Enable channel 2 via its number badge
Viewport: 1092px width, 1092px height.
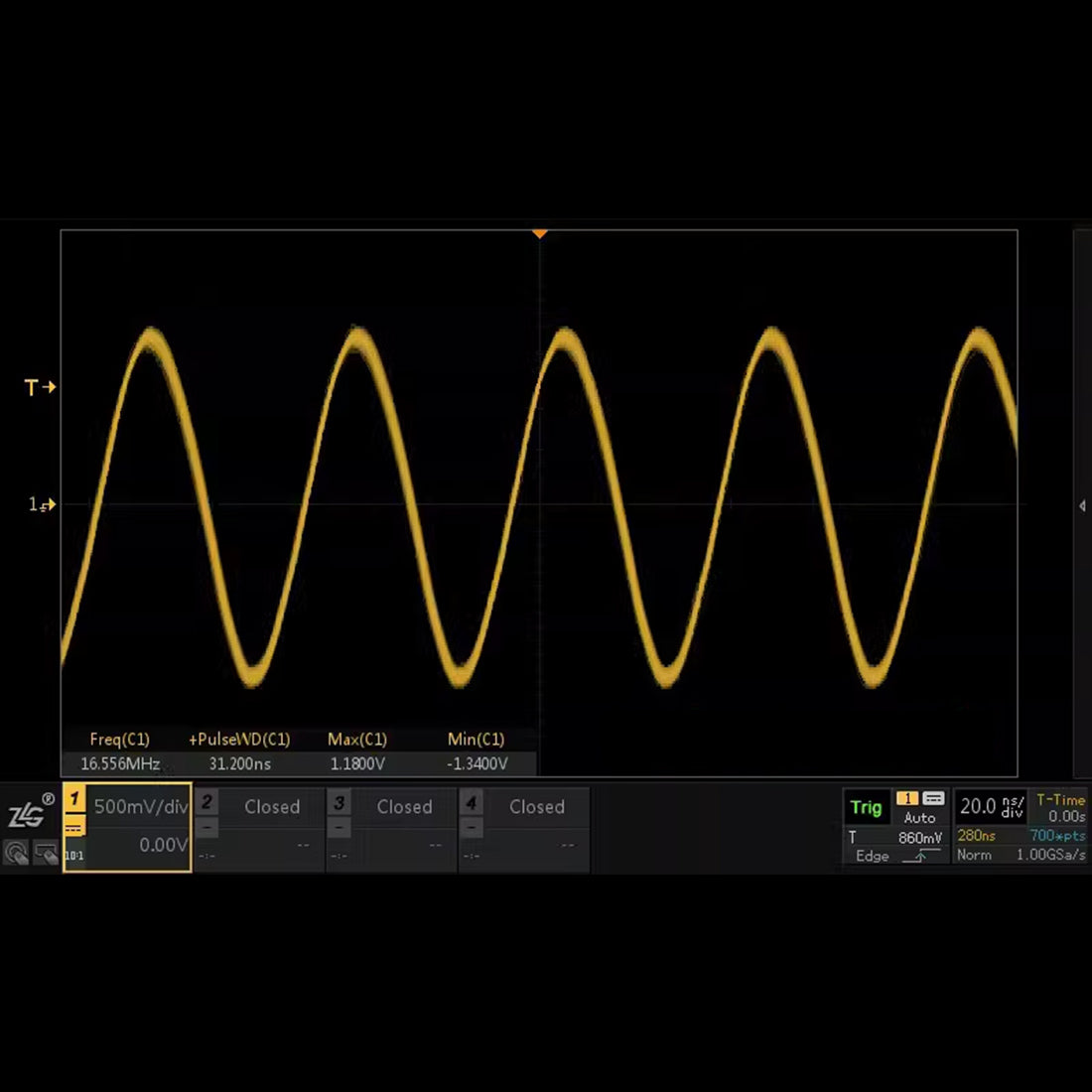coord(206,802)
